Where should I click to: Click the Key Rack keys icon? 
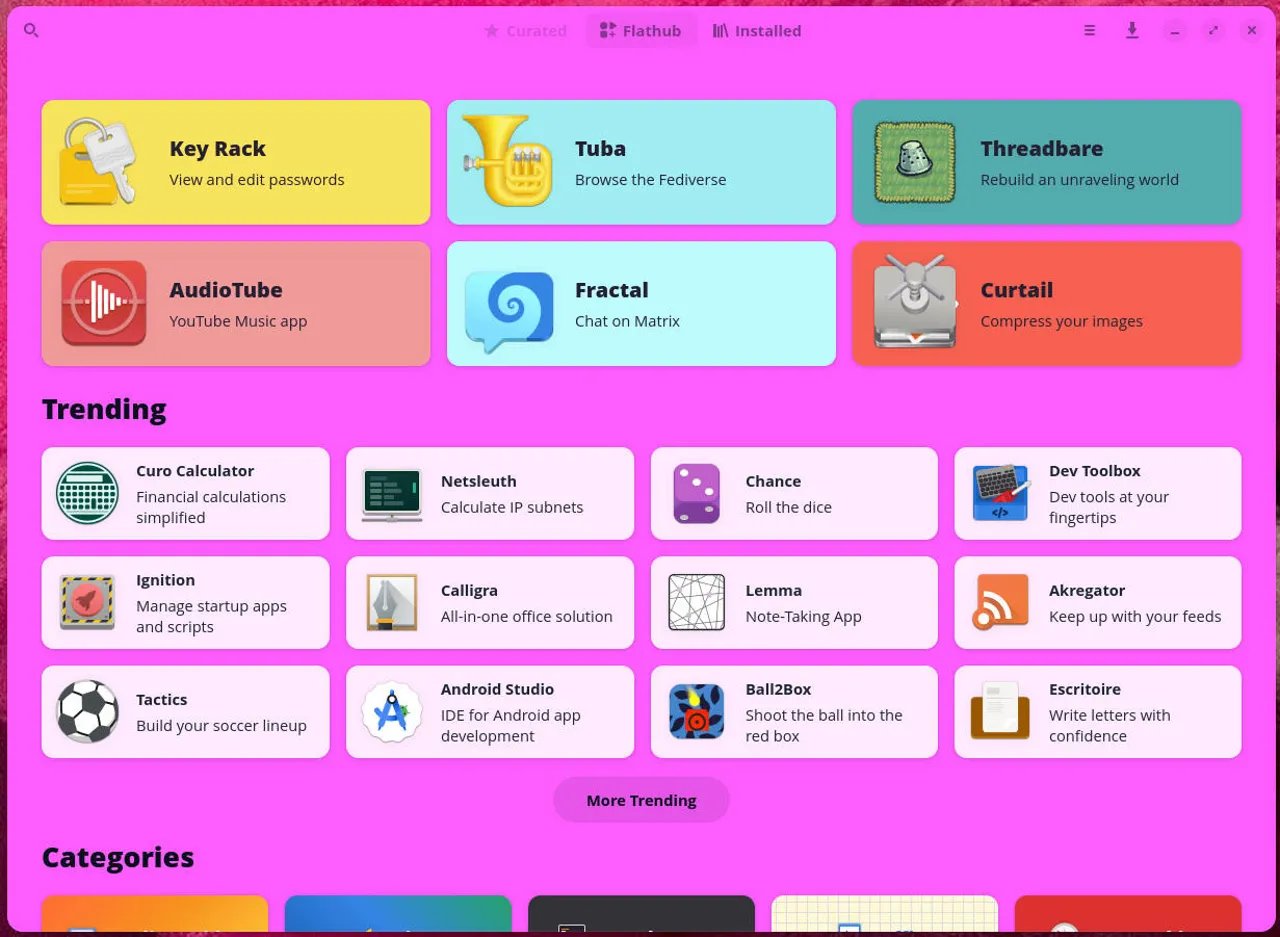pyautogui.click(x=98, y=162)
